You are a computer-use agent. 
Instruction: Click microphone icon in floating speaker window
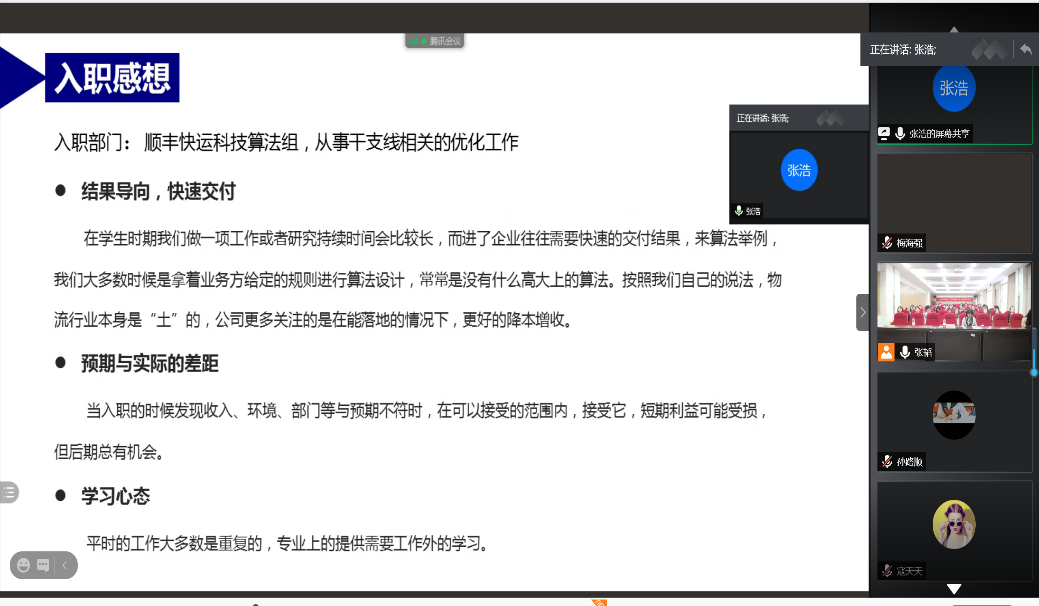[739, 211]
